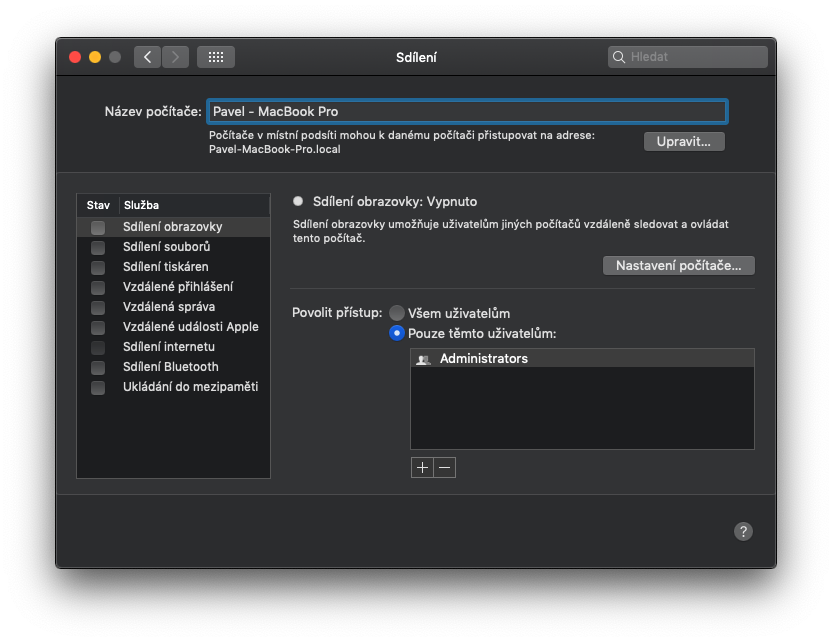Enable the Sdílení obrazovky checkbox
832x642 pixels.
click(98, 227)
